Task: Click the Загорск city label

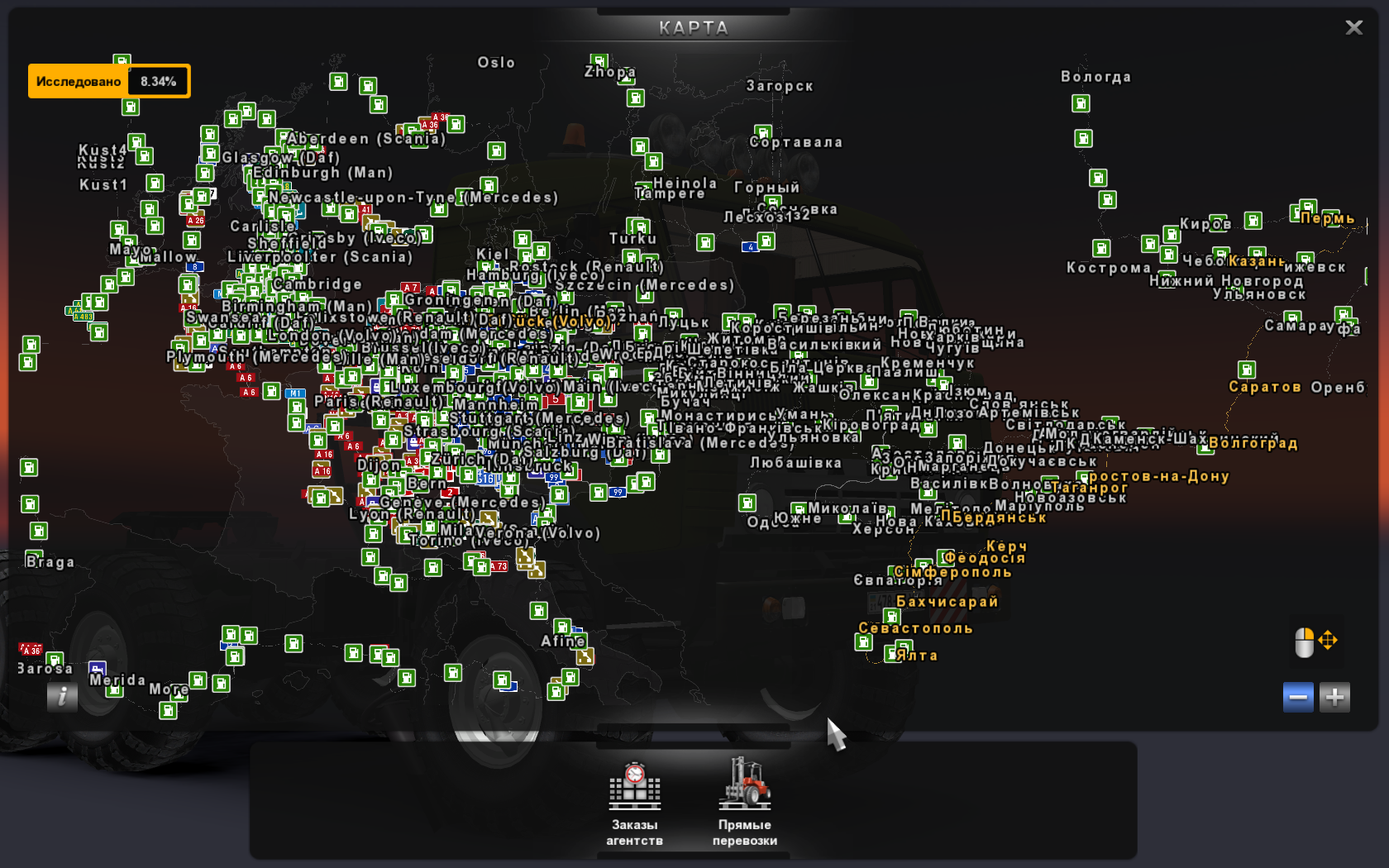Action: click(x=780, y=86)
